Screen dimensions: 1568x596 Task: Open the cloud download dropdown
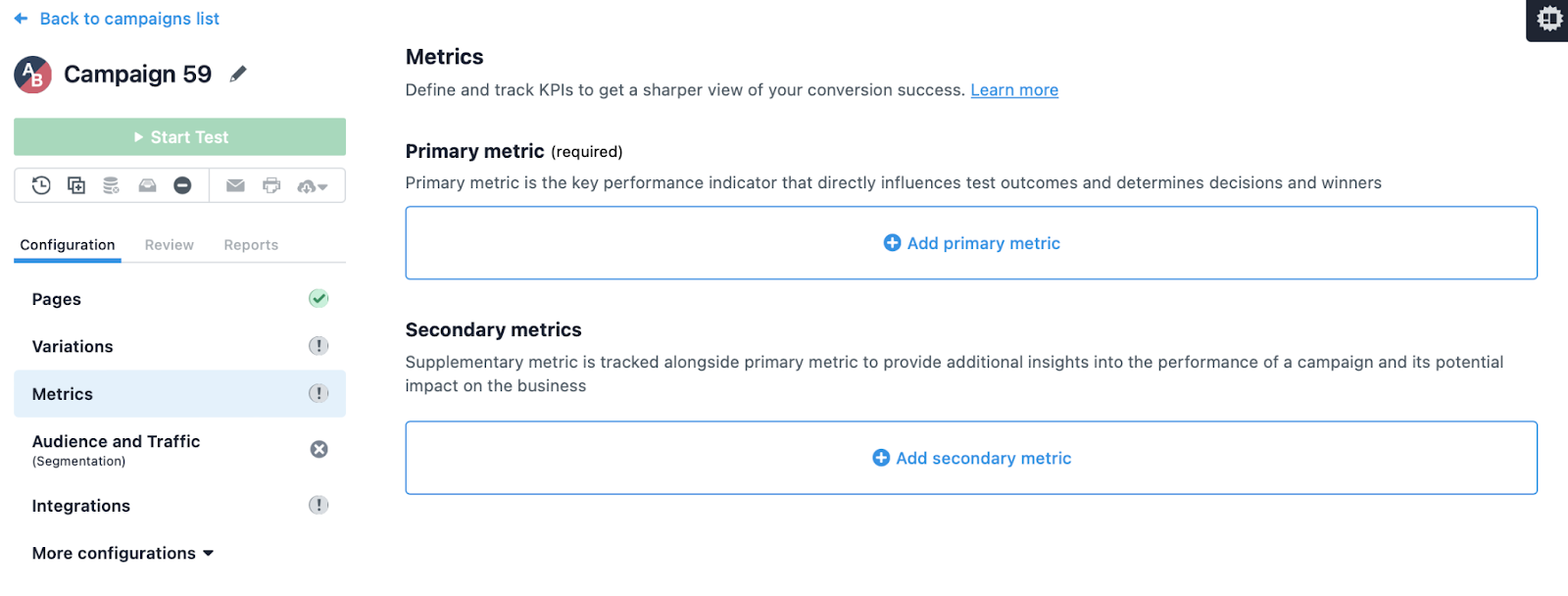pyautogui.click(x=313, y=186)
